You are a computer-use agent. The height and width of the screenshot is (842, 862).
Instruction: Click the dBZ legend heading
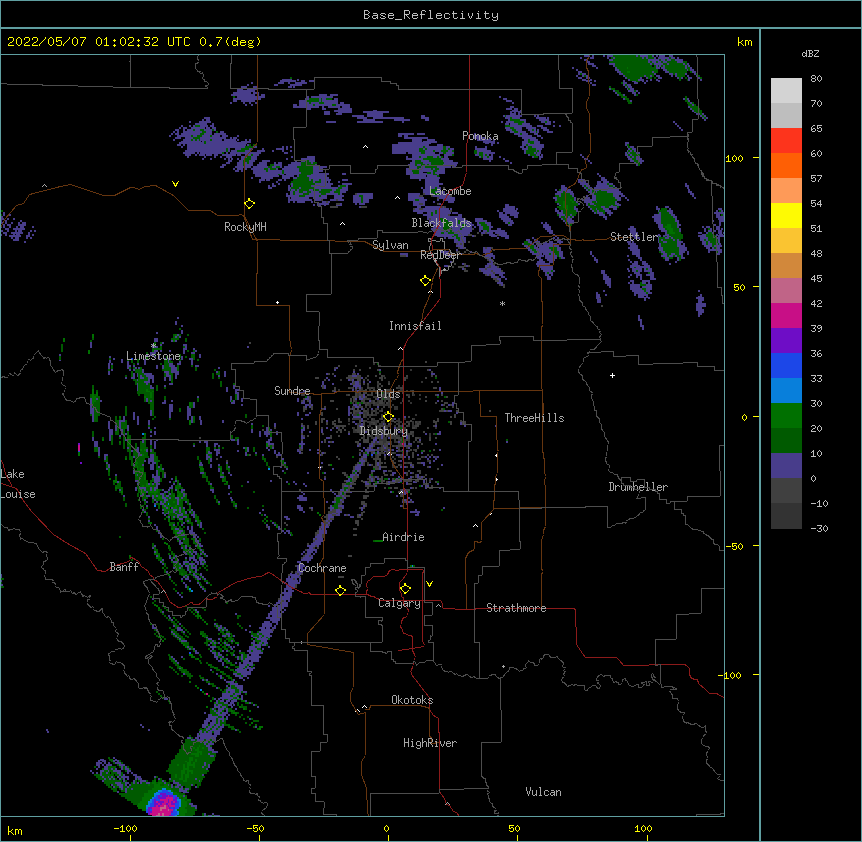(x=810, y=53)
